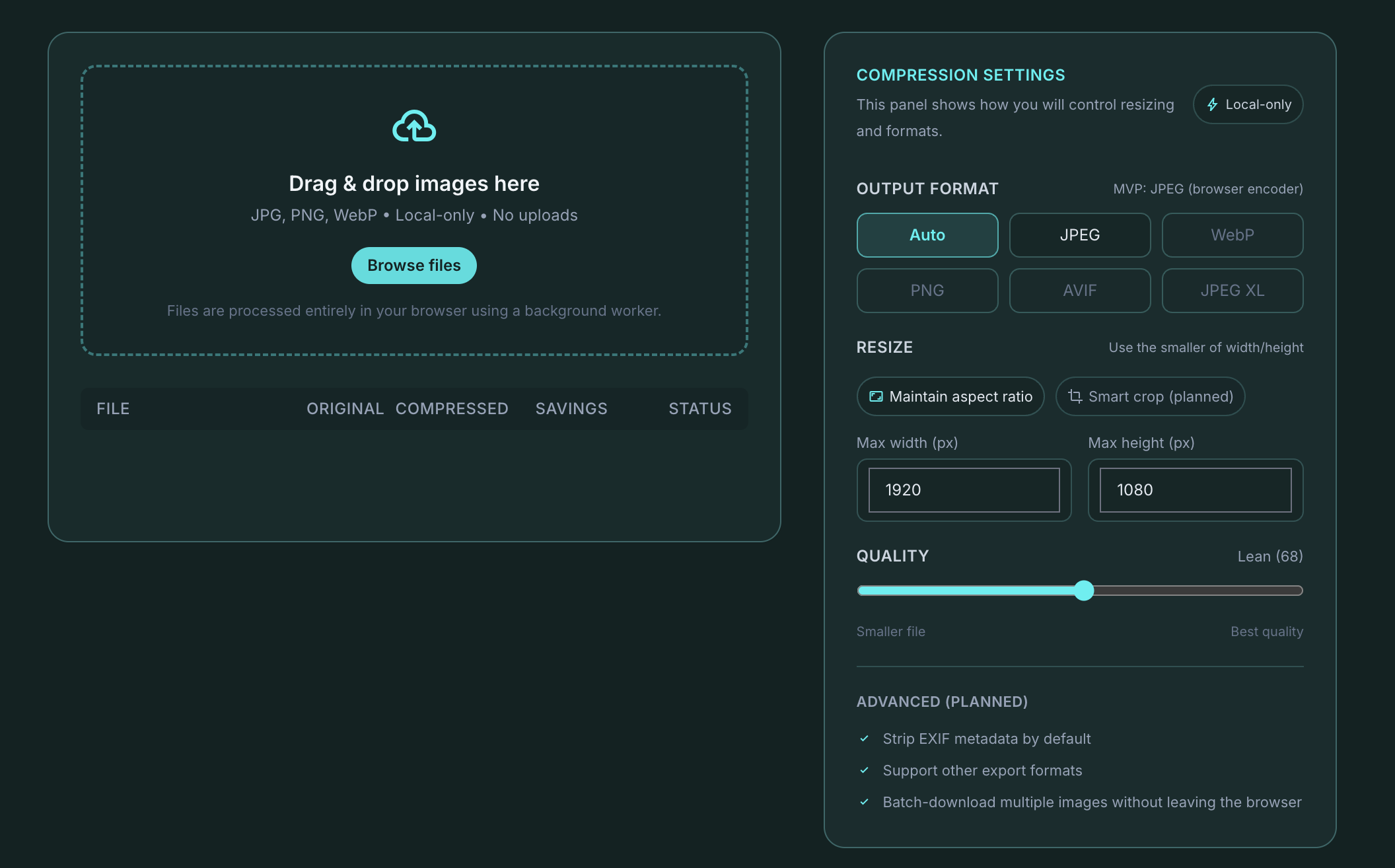
Task: Choose WebP as output format
Action: click(1233, 235)
